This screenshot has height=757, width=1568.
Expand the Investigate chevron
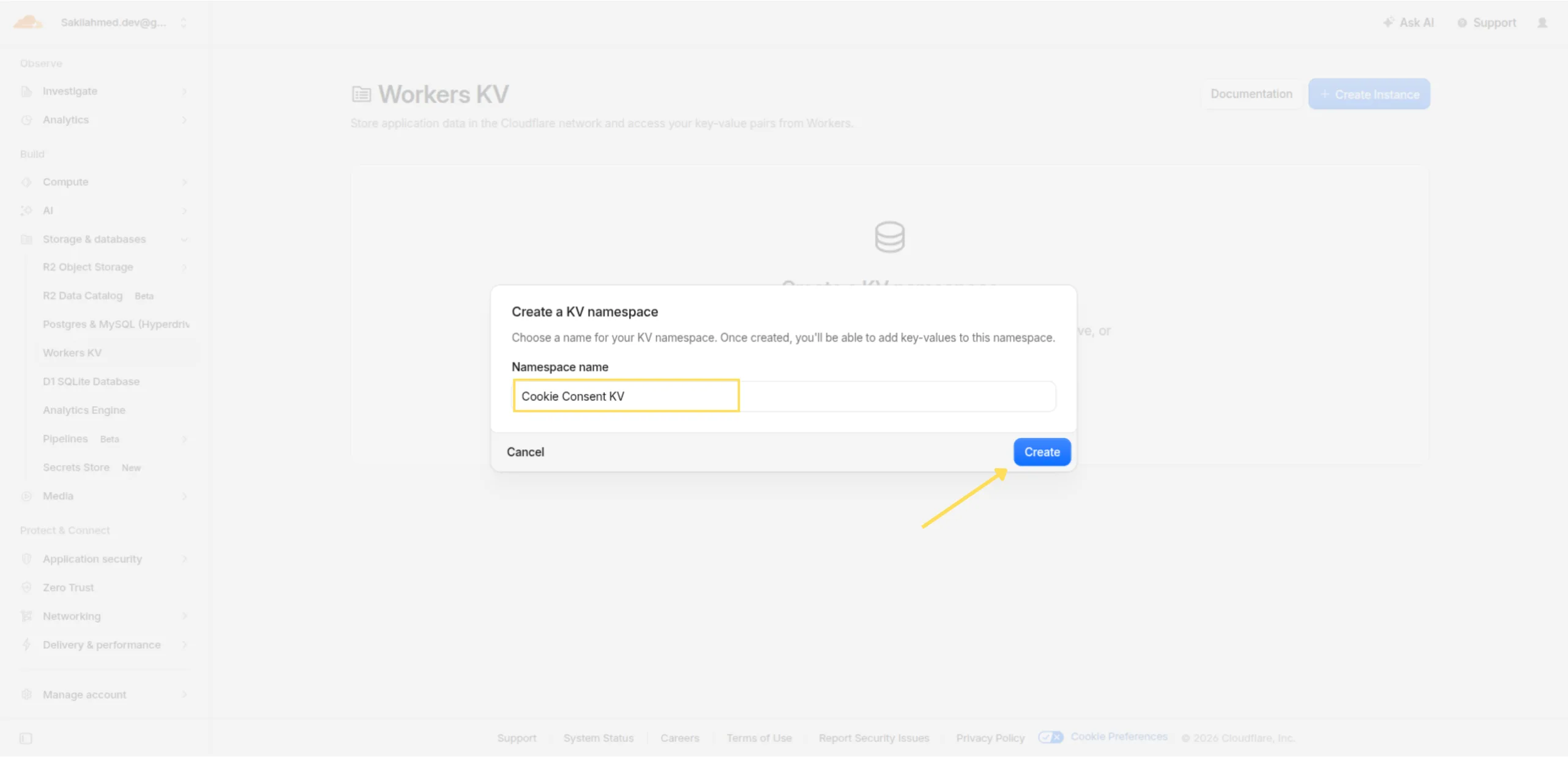pos(184,91)
